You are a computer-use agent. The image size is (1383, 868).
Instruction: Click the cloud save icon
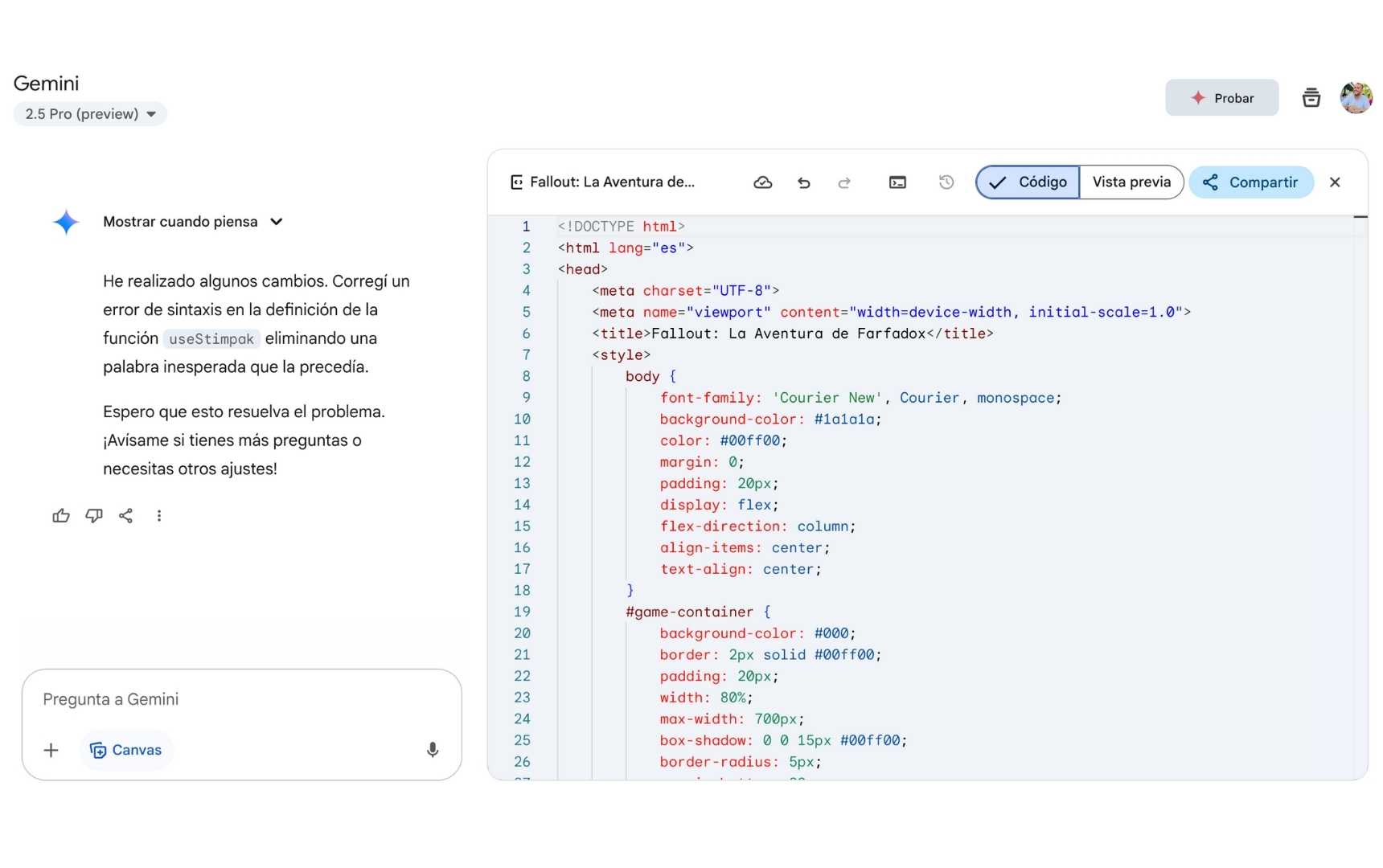click(x=762, y=182)
